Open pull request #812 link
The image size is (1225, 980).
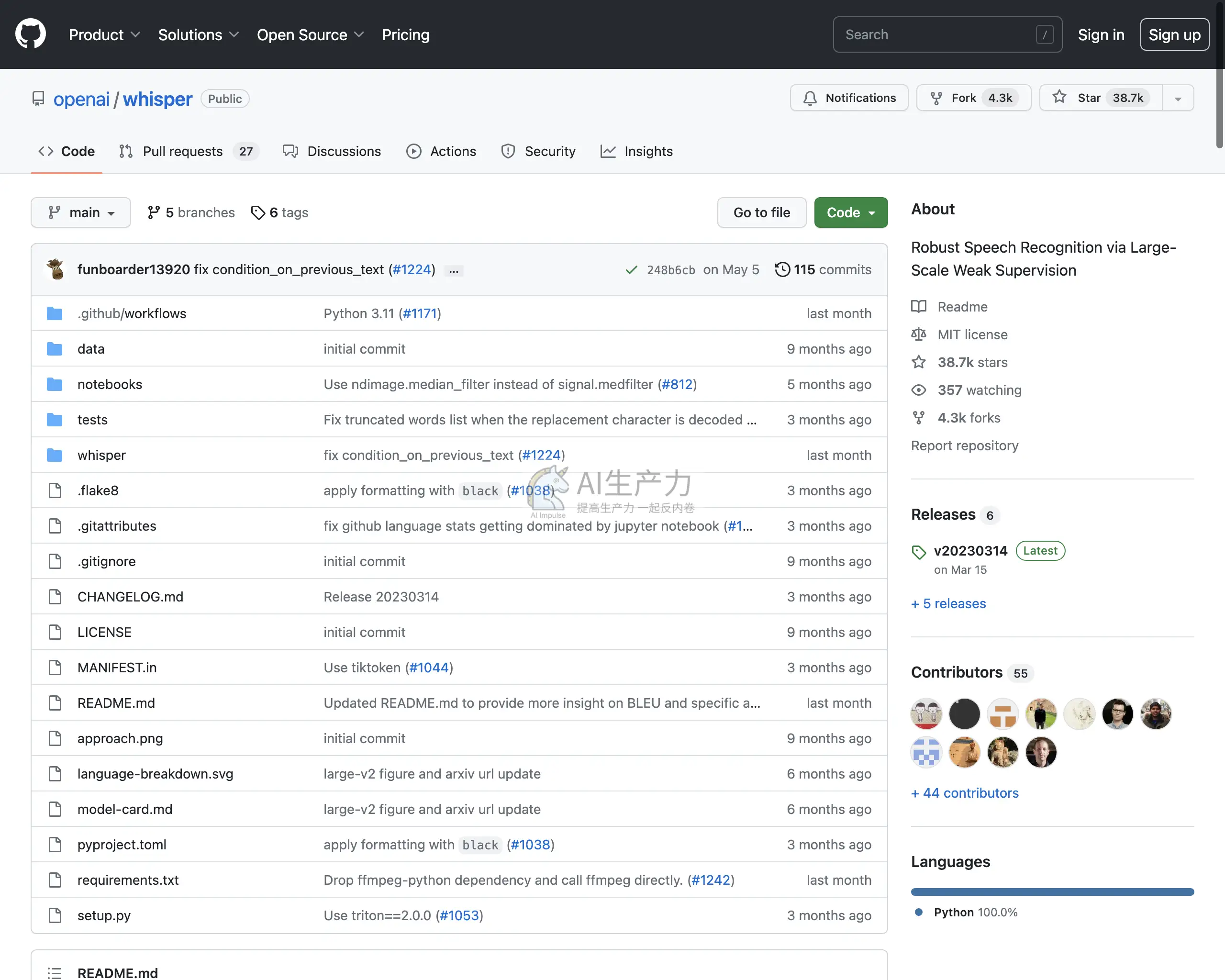coord(677,385)
